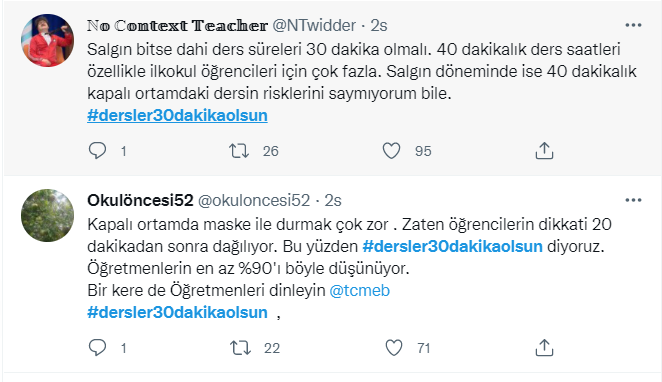Open more options for Okulöncesi52 tweet
662x382 pixels.
[633, 200]
